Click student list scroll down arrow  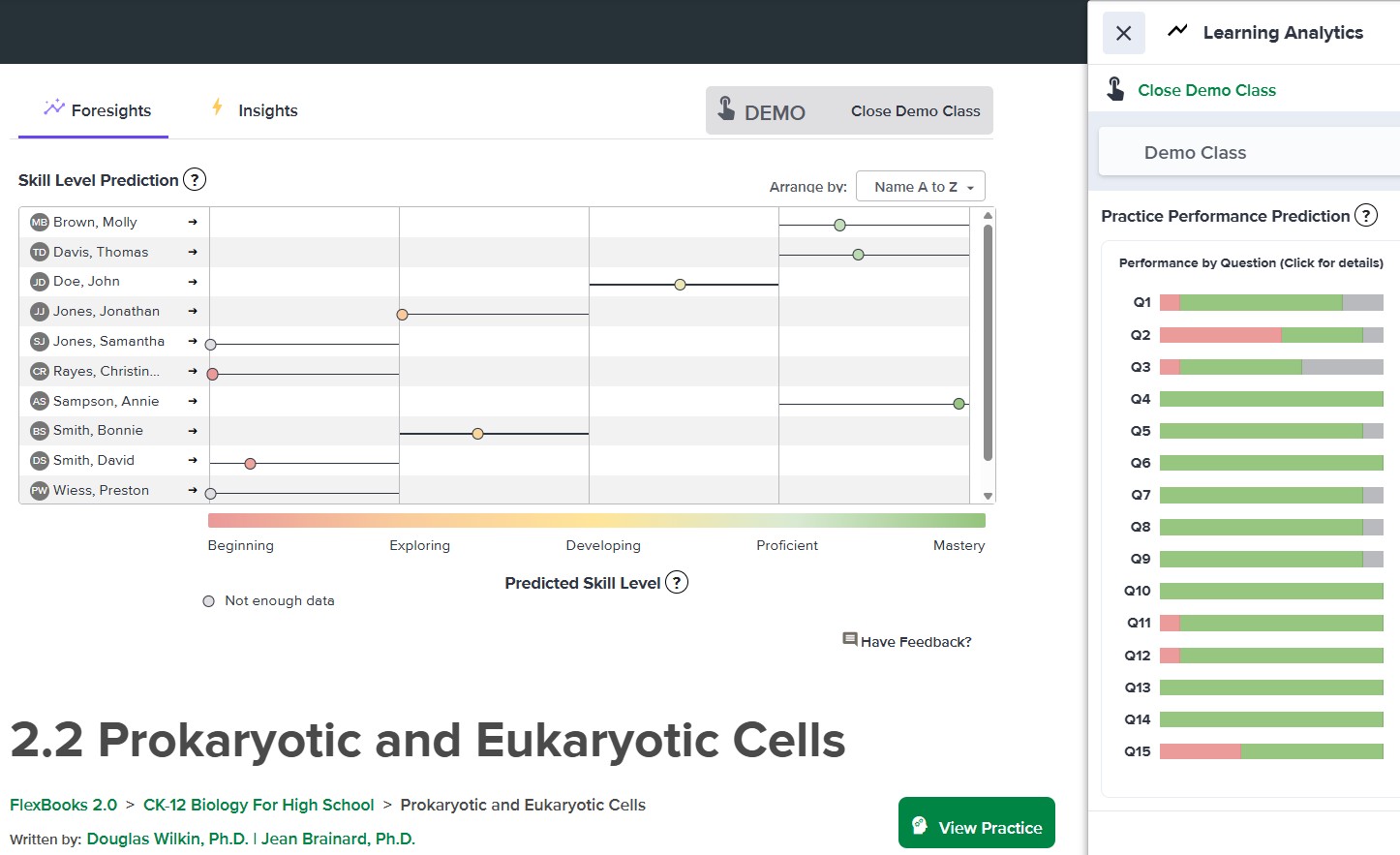pos(988,496)
